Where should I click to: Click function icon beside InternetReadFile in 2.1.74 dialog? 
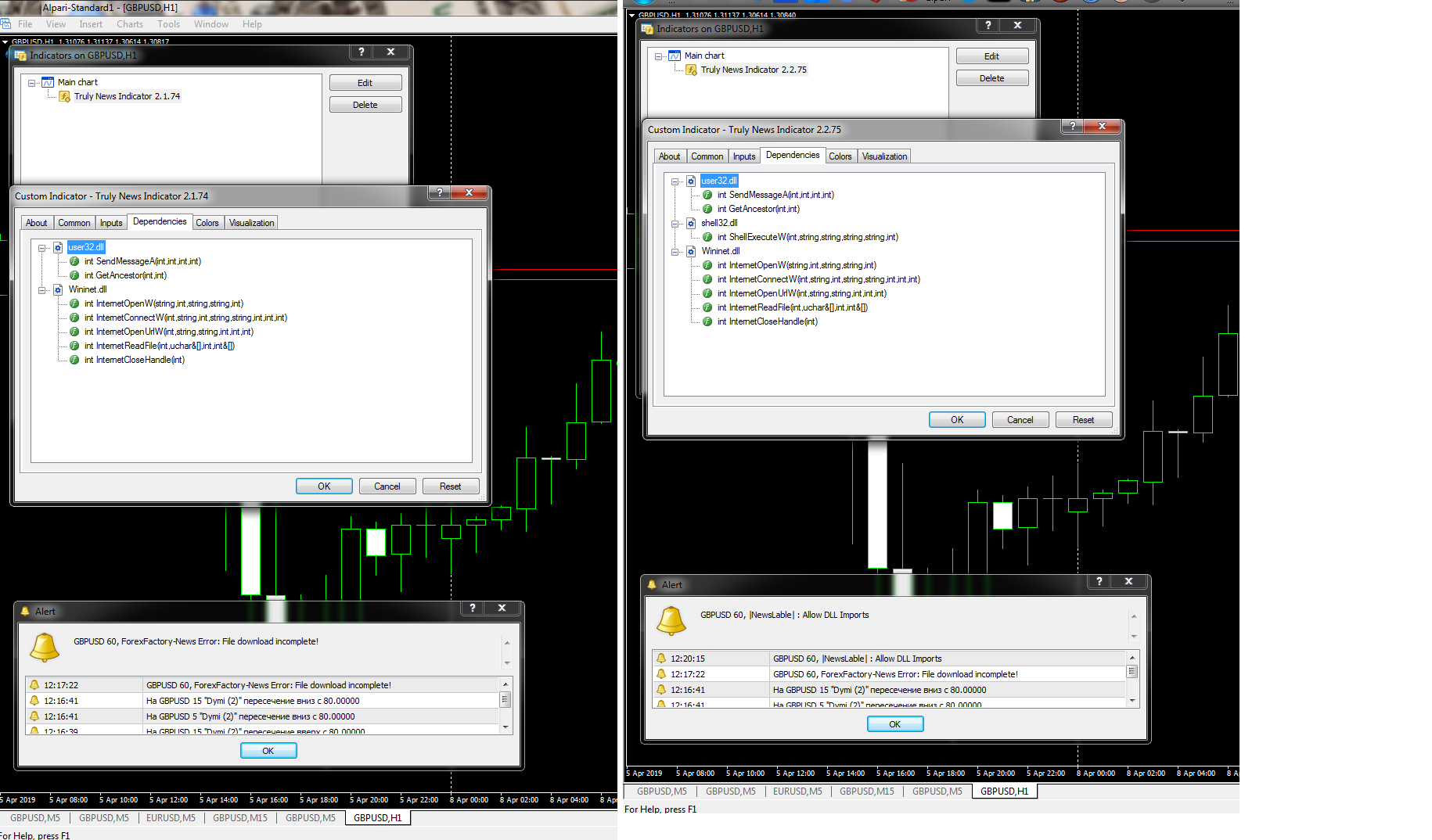click(74, 346)
